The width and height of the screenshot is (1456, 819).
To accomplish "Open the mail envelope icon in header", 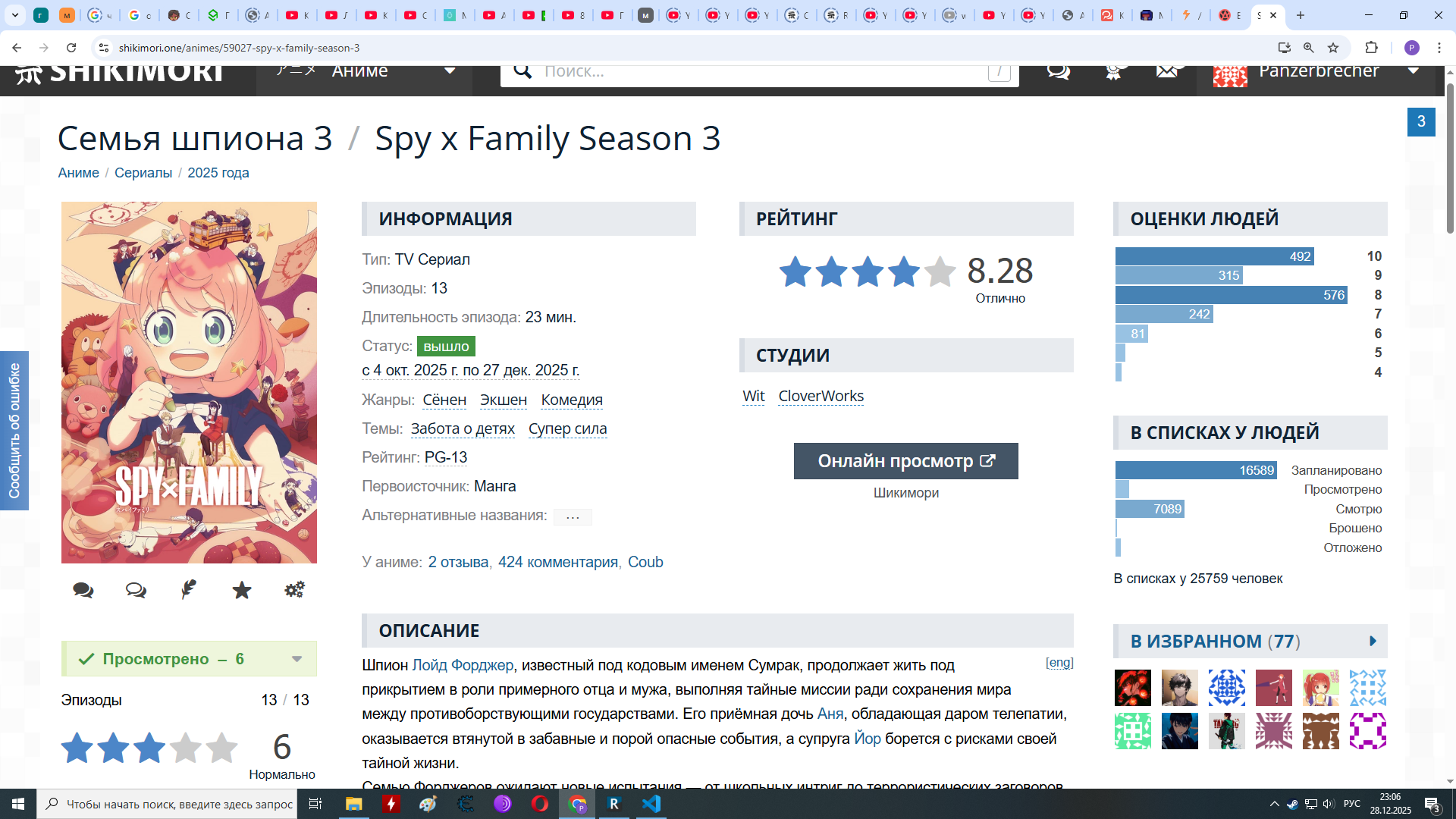I will click(1167, 71).
